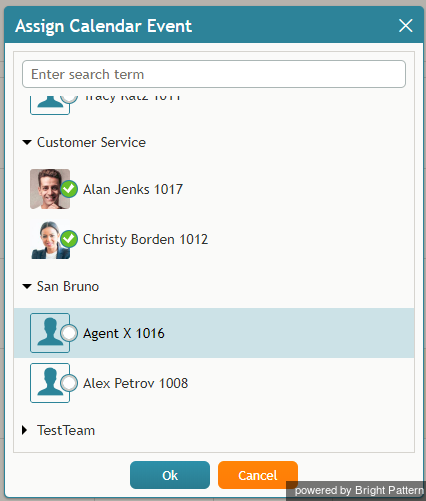Click gray status circle beside Alex Petrov
This screenshot has height=501, width=426.
click(69, 383)
